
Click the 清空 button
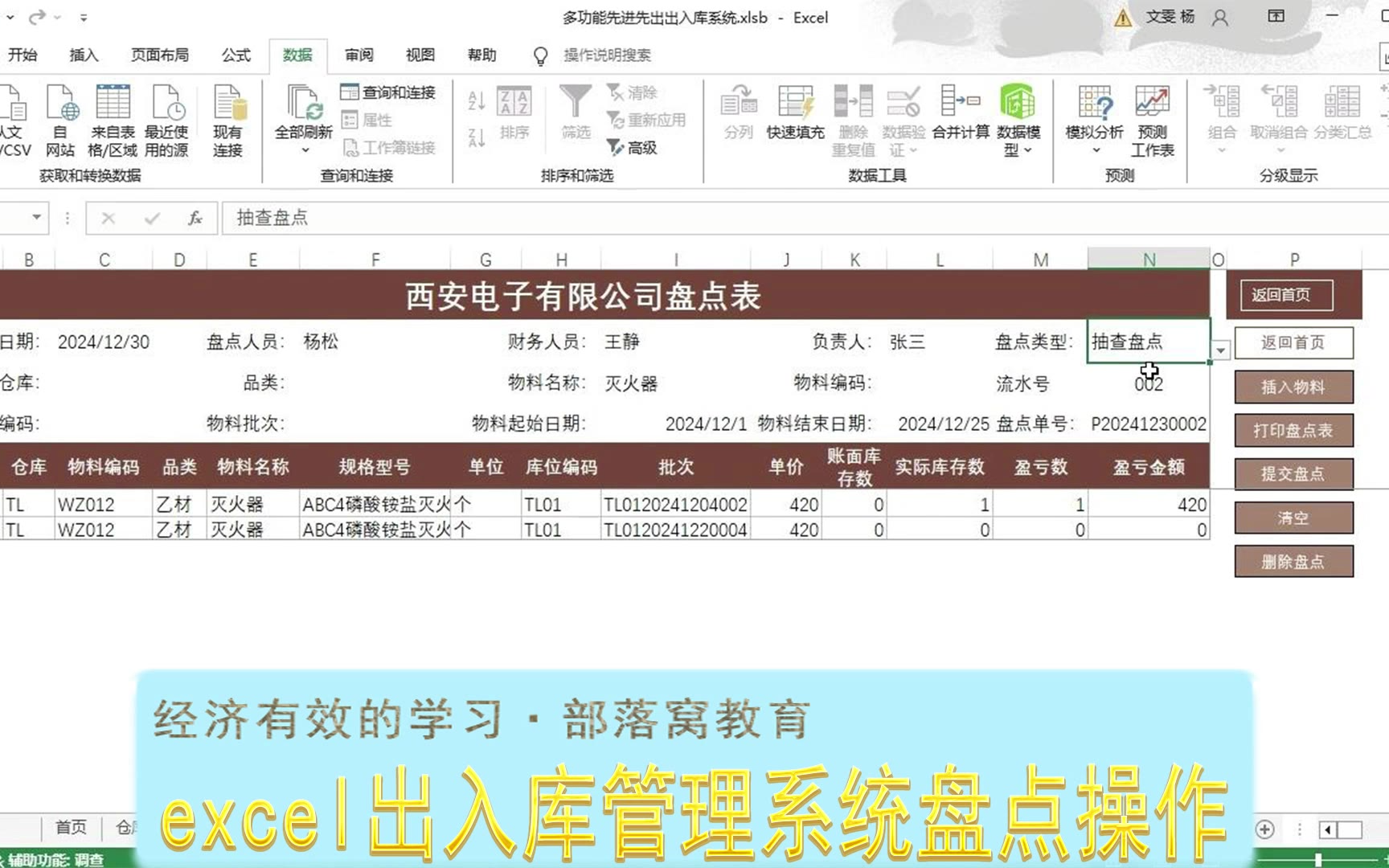tap(1293, 518)
